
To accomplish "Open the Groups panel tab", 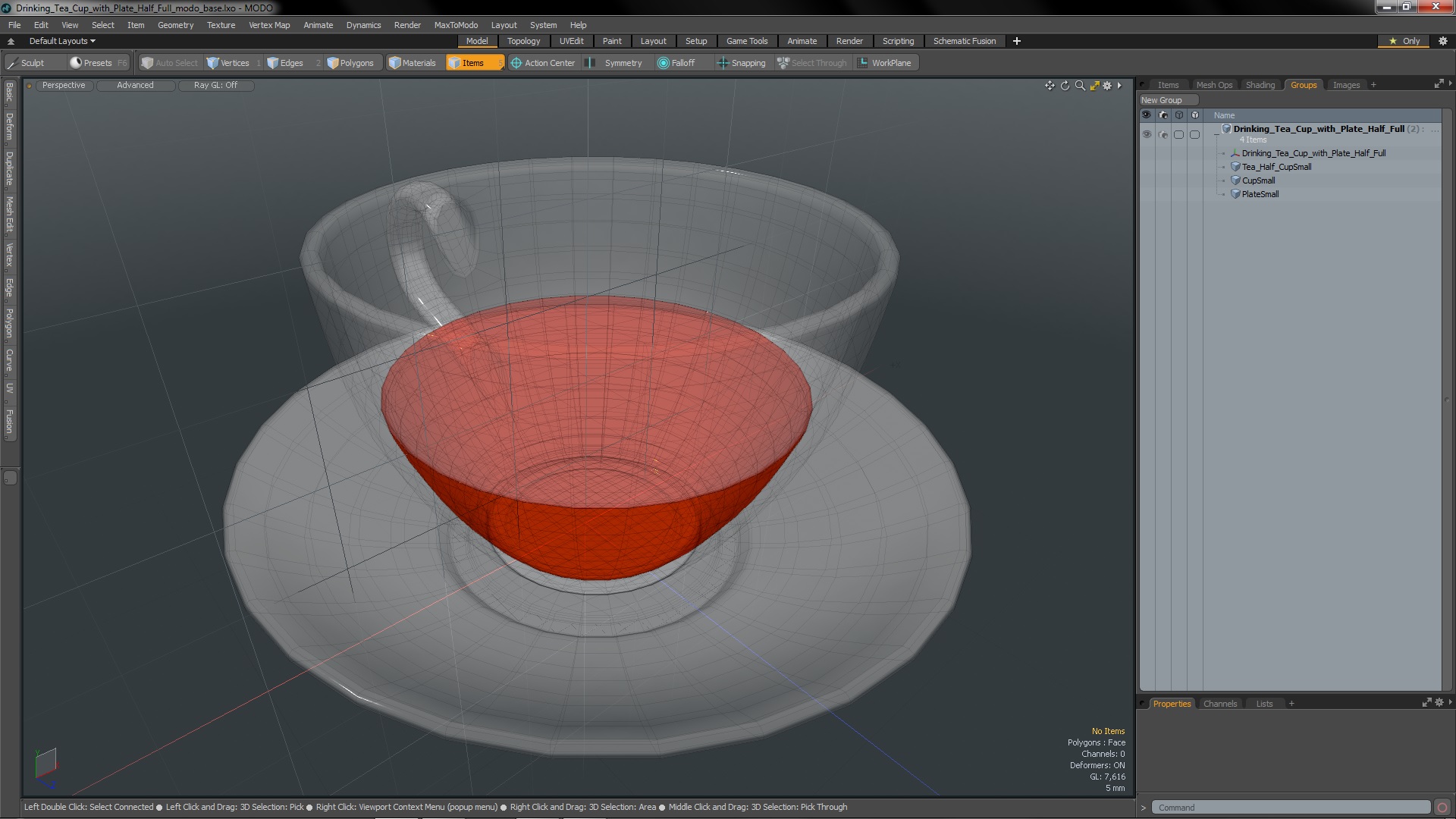I will click(1304, 84).
